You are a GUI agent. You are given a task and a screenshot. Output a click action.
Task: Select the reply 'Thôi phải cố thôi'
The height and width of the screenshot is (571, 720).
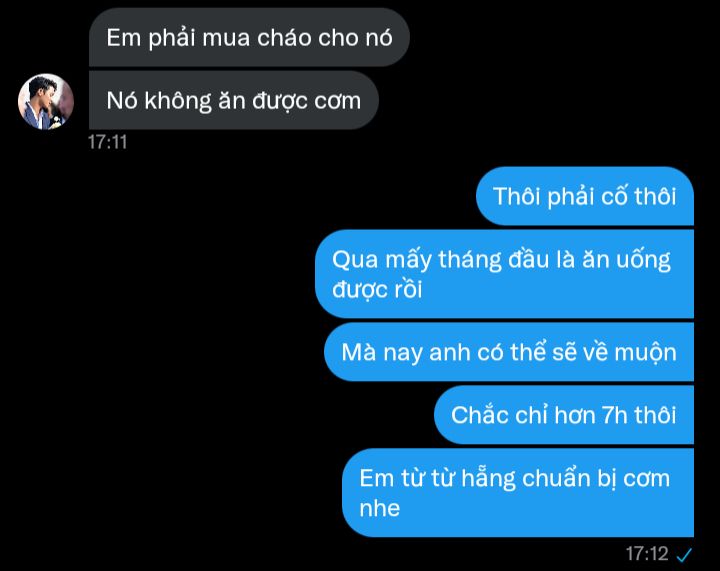pos(585,196)
